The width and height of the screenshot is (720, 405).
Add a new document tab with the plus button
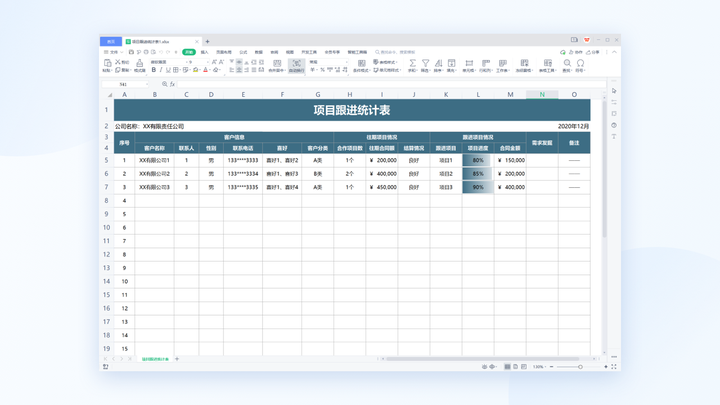pyautogui.click(x=208, y=41)
